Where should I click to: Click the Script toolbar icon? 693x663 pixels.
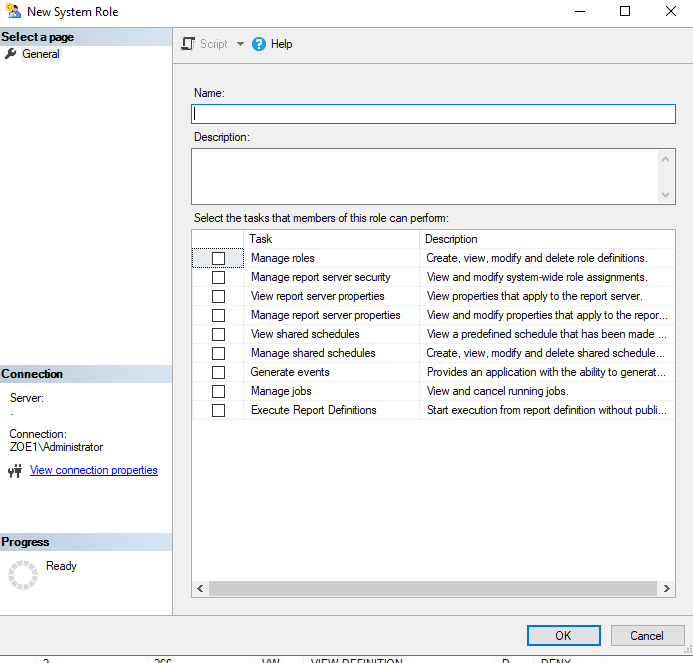(188, 44)
